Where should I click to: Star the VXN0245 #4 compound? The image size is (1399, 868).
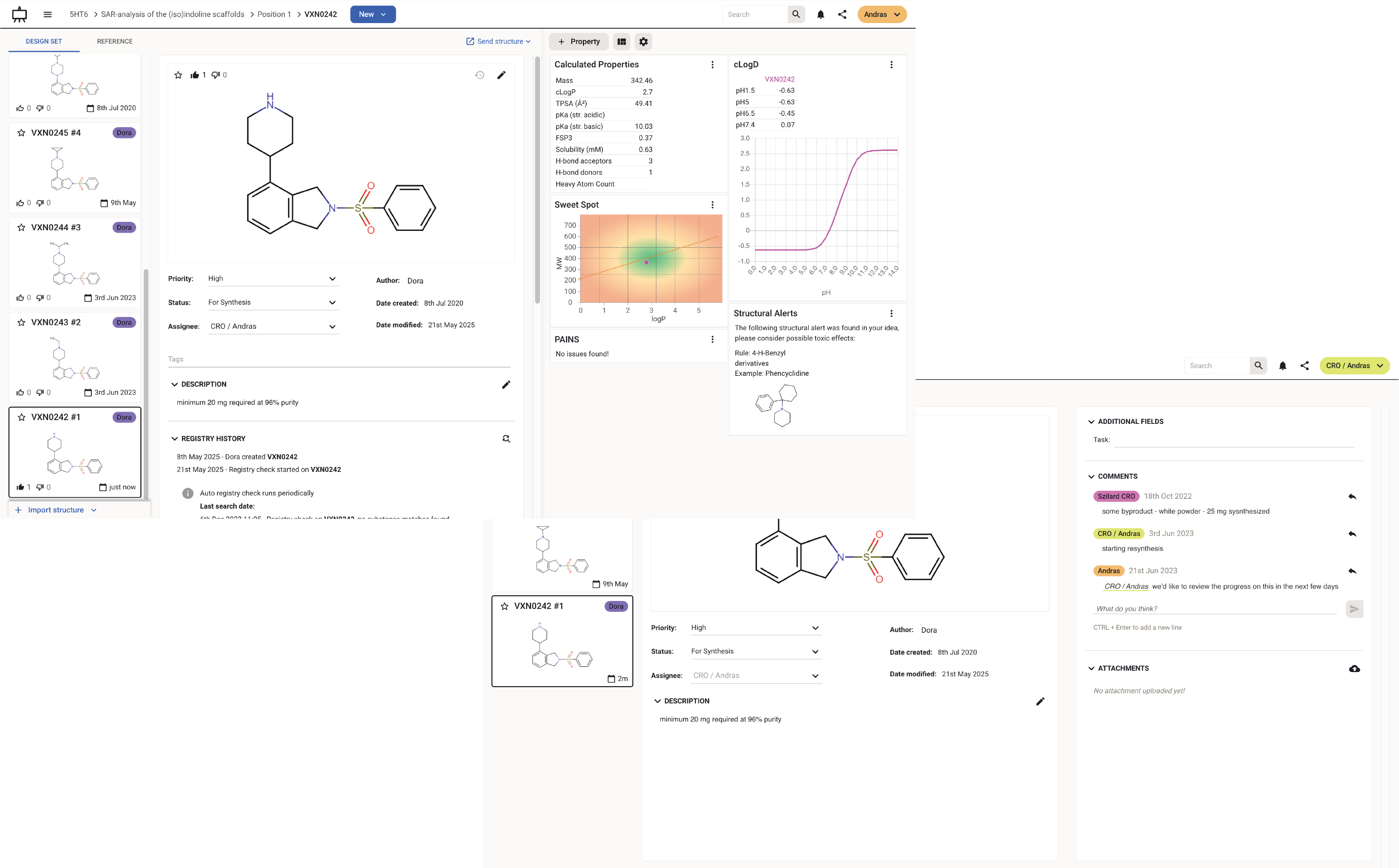tap(21, 133)
